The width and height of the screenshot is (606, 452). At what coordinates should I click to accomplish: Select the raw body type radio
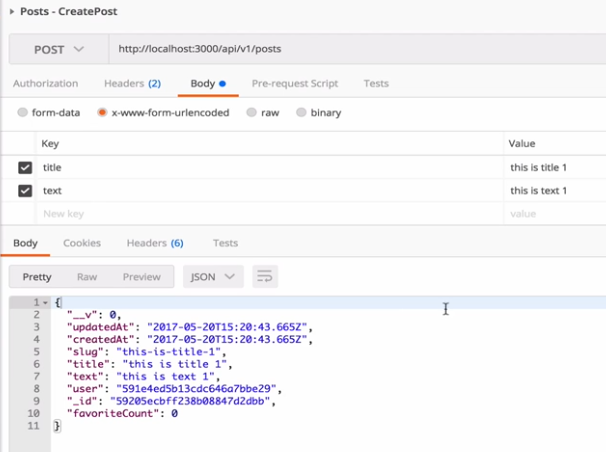point(251,113)
